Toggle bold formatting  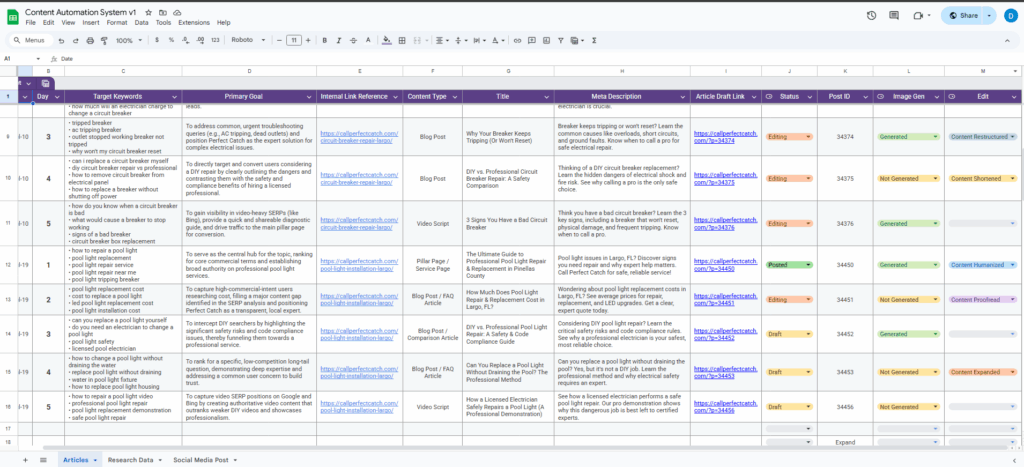coord(325,40)
